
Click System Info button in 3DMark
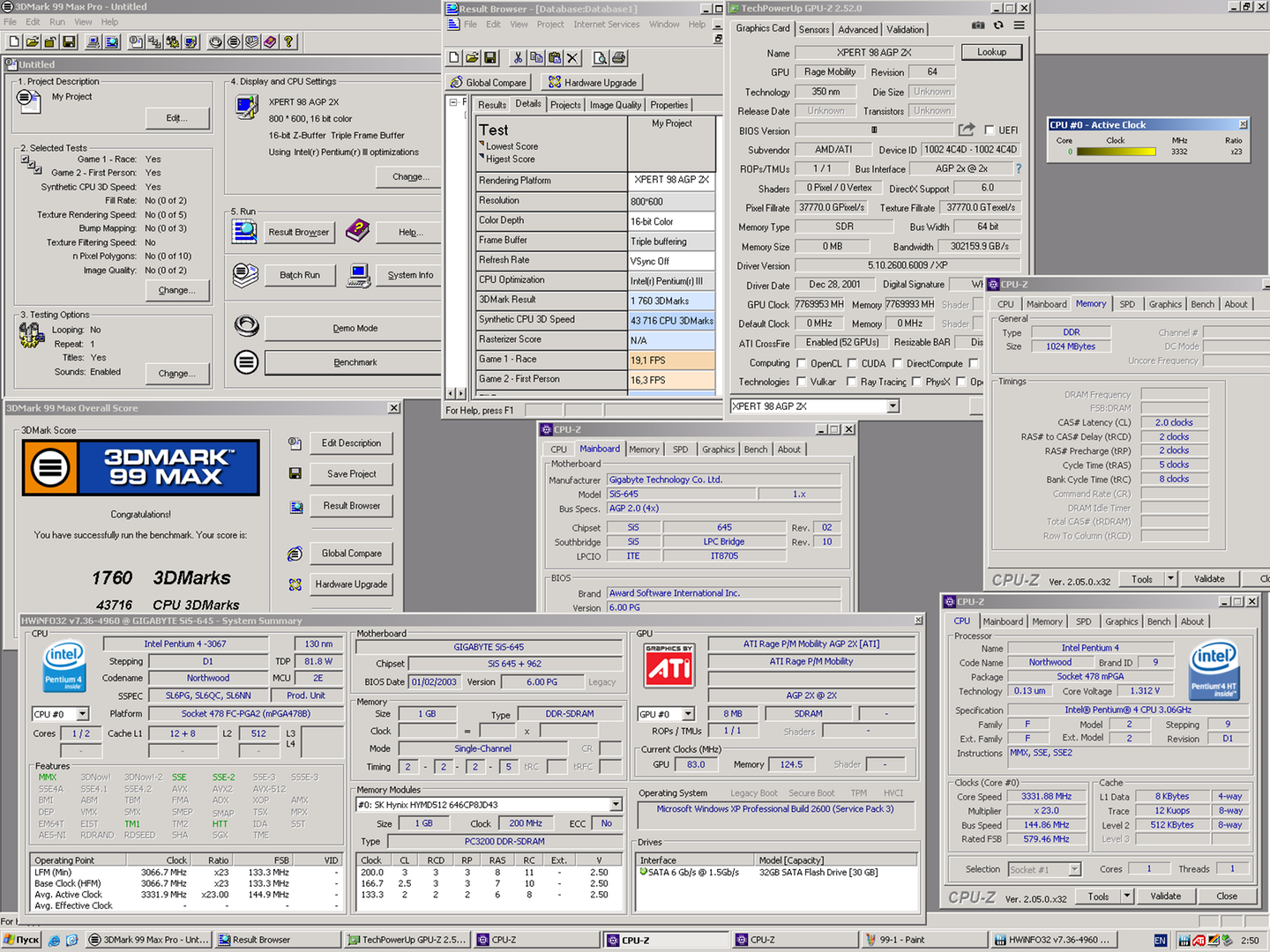point(410,275)
